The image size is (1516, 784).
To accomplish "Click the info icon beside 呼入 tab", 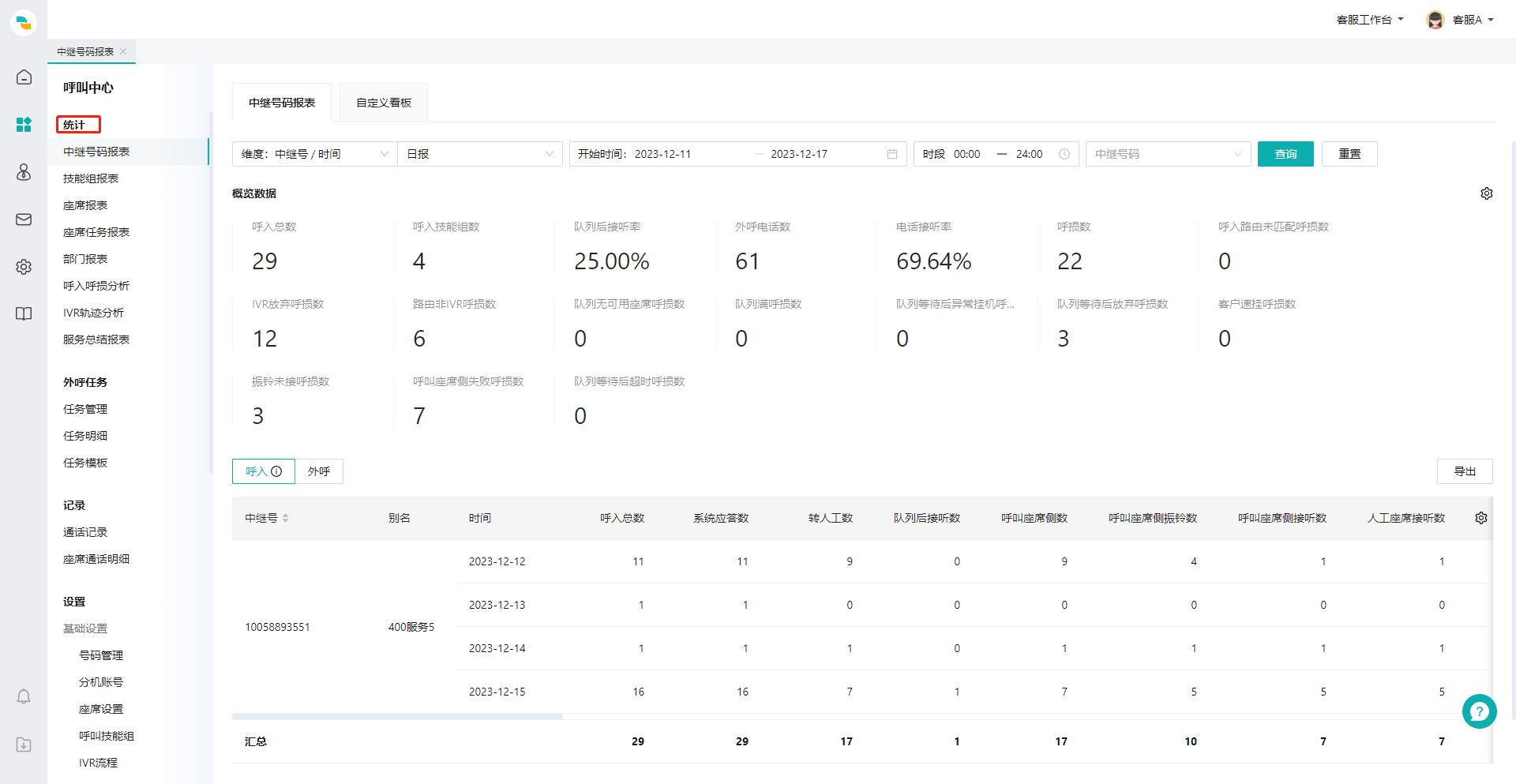I will pyautogui.click(x=276, y=471).
